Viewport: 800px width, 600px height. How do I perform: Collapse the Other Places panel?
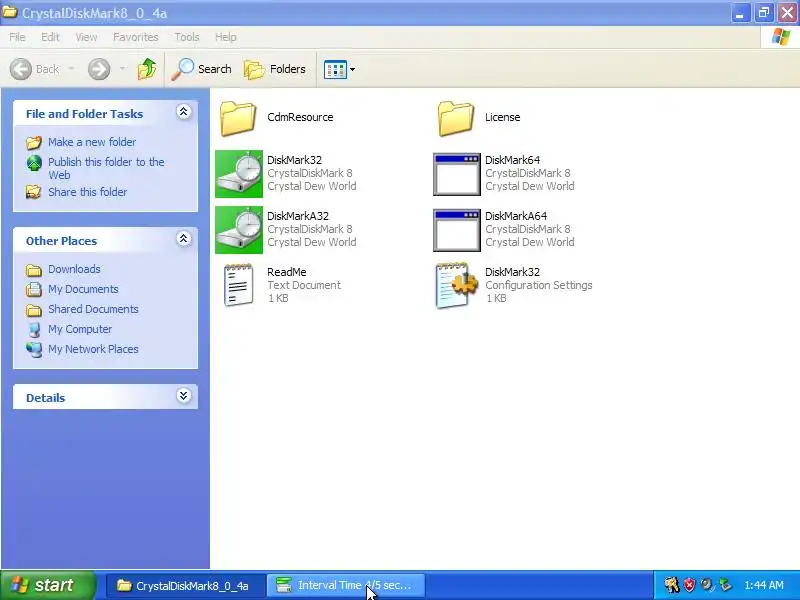(x=184, y=239)
